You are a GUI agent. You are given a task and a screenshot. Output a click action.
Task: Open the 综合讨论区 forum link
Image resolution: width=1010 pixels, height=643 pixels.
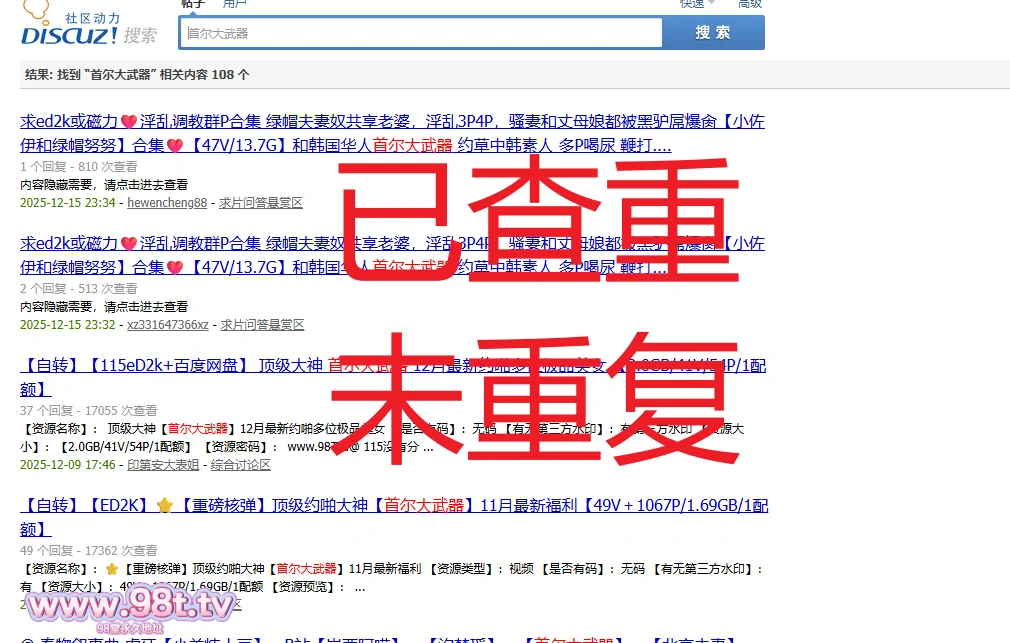tap(241, 465)
